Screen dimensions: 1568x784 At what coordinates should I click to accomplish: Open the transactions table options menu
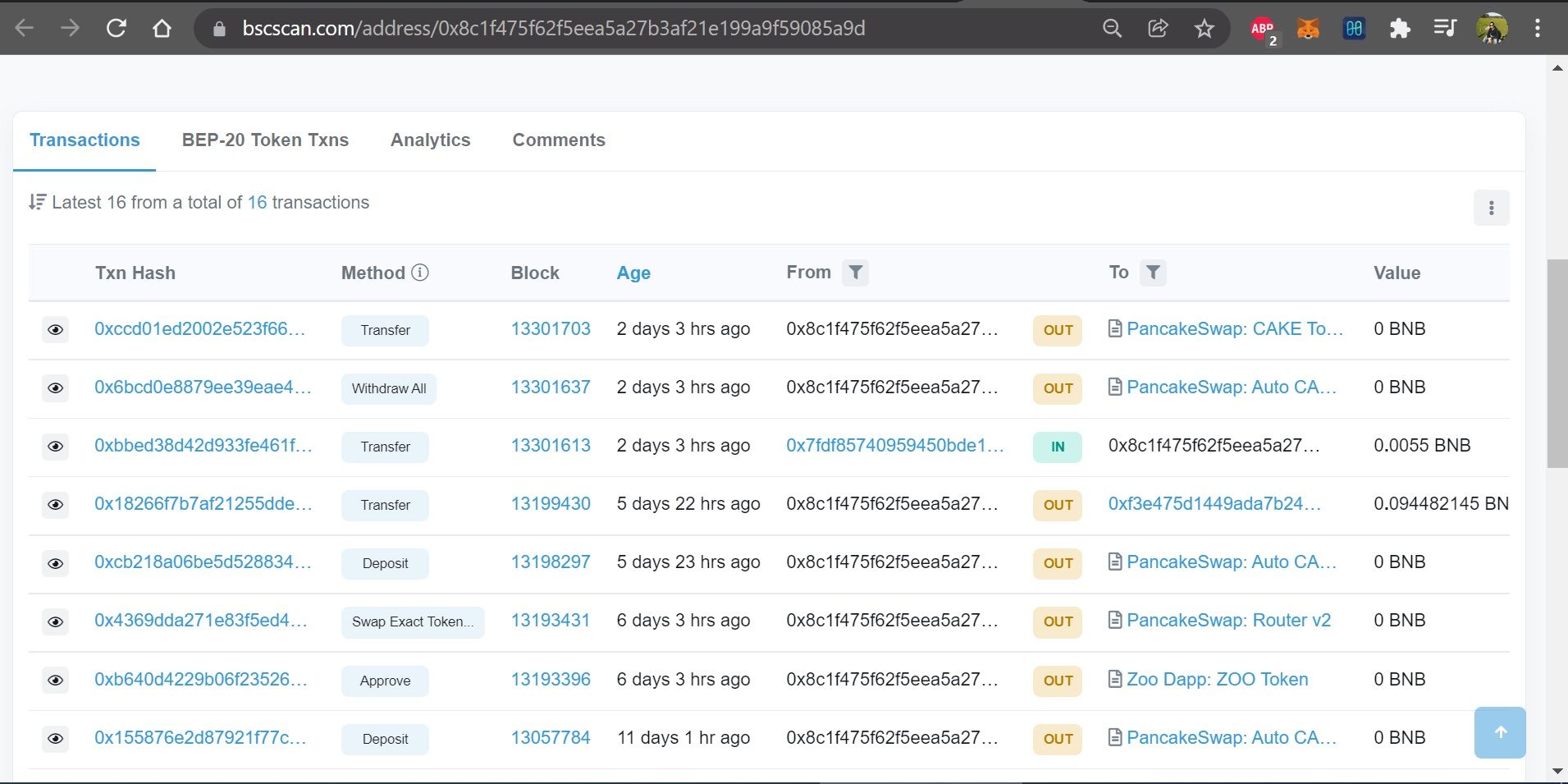pos(1491,209)
